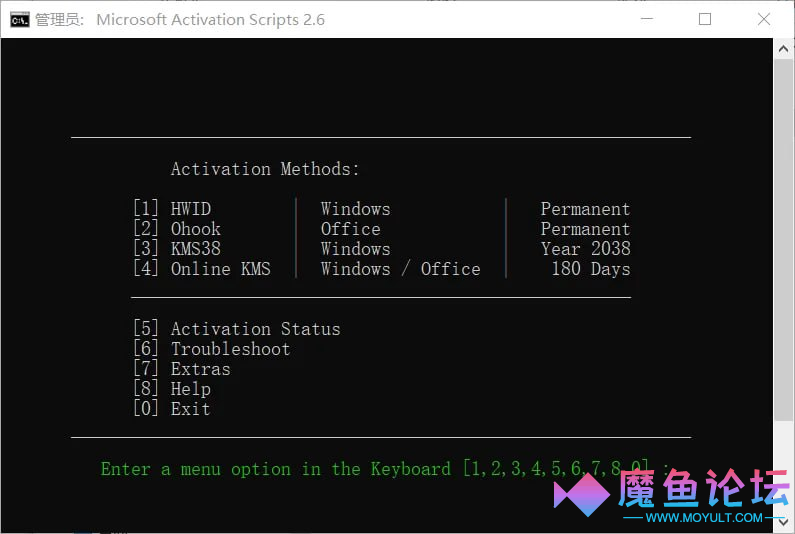Click the scrollbar up arrow
This screenshot has width=795, height=534.
783,49
